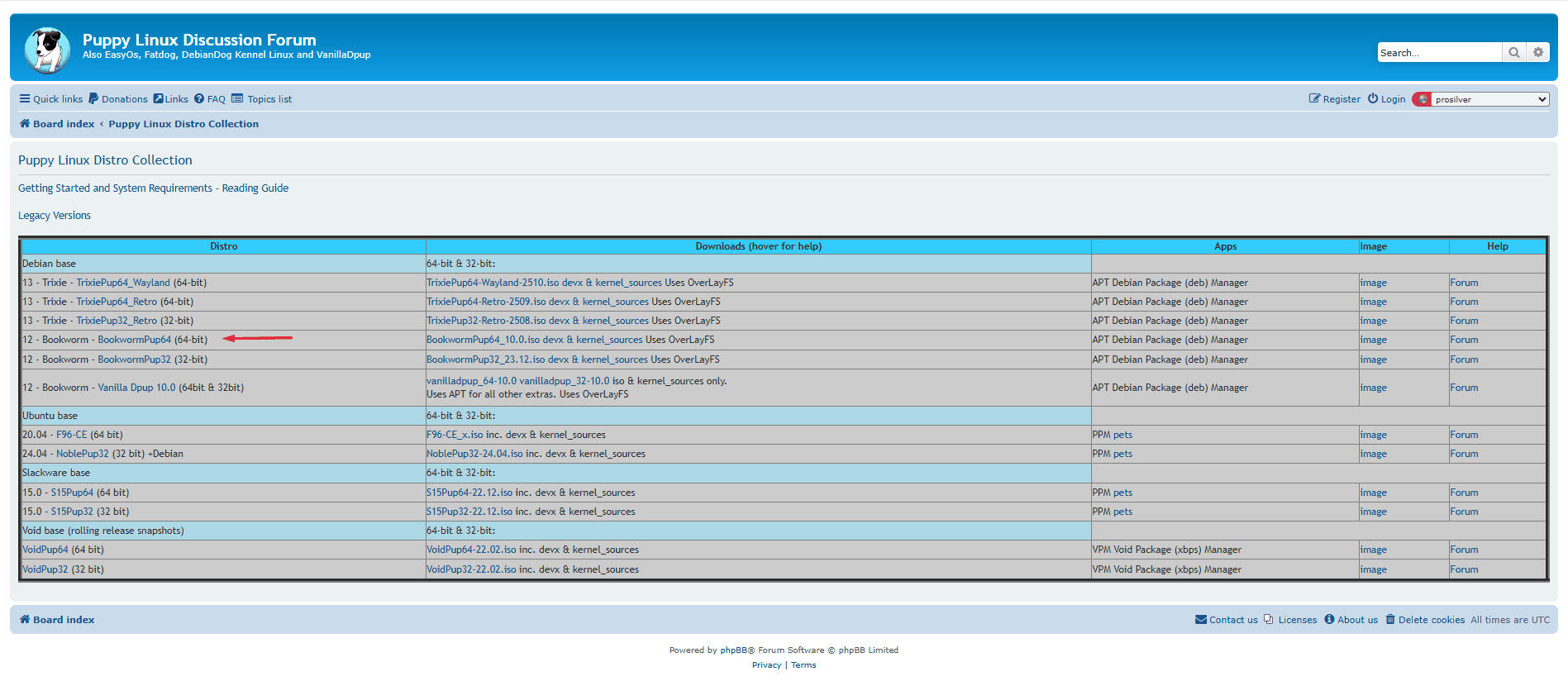Go to Board index breadcrumb

(57, 124)
